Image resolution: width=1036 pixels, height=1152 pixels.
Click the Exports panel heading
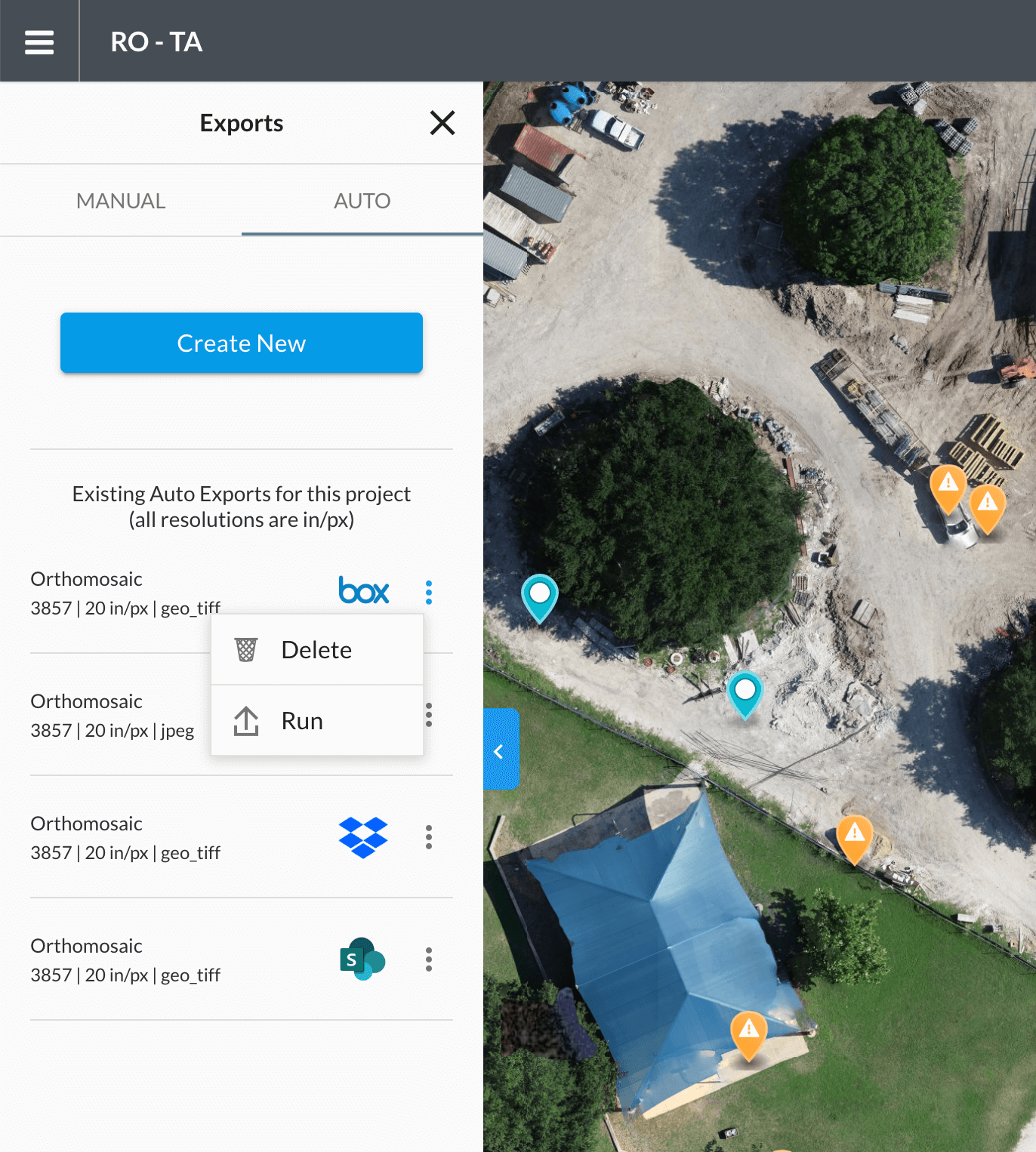[x=242, y=123]
